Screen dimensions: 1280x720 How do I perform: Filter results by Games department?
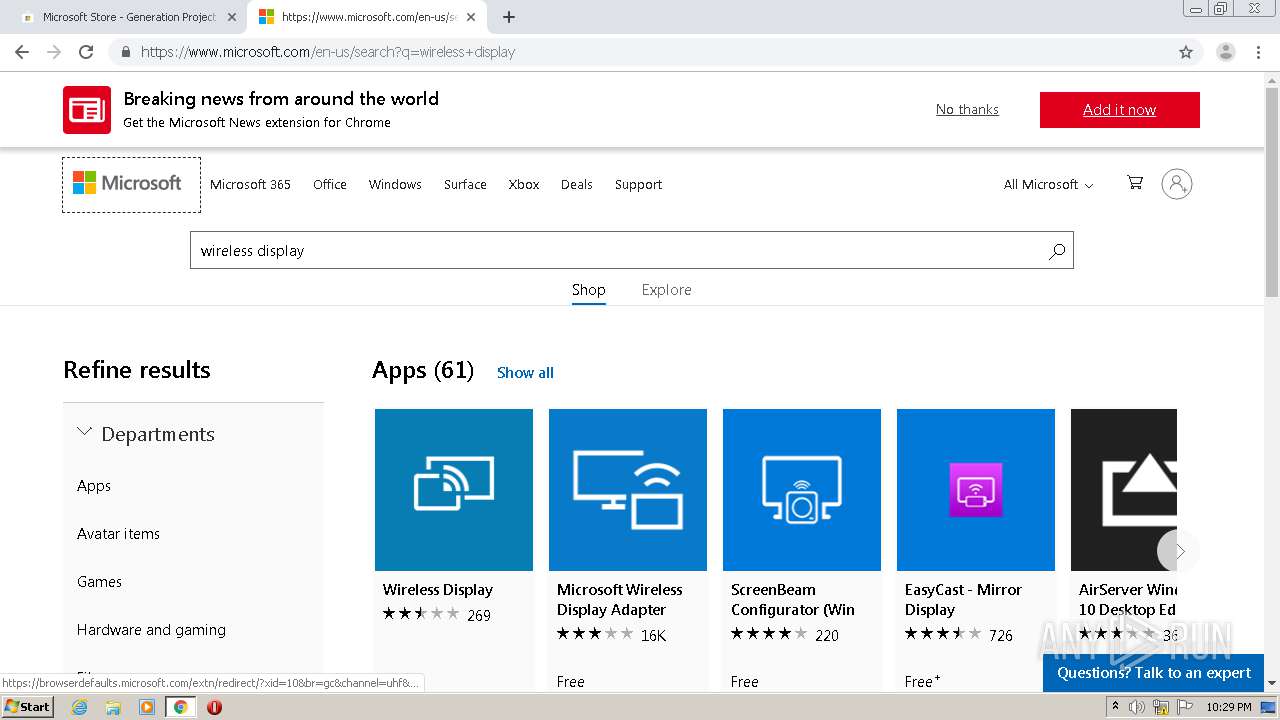coord(99,582)
